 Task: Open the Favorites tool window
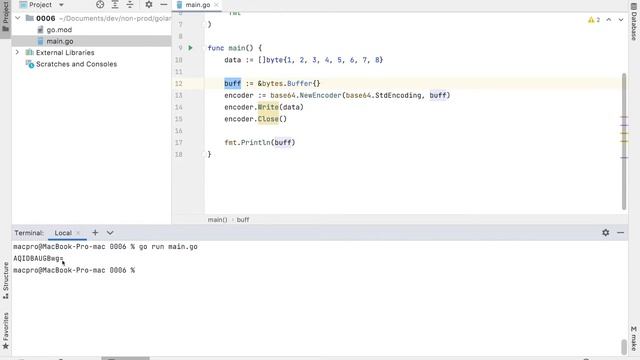[x=5, y=331]
